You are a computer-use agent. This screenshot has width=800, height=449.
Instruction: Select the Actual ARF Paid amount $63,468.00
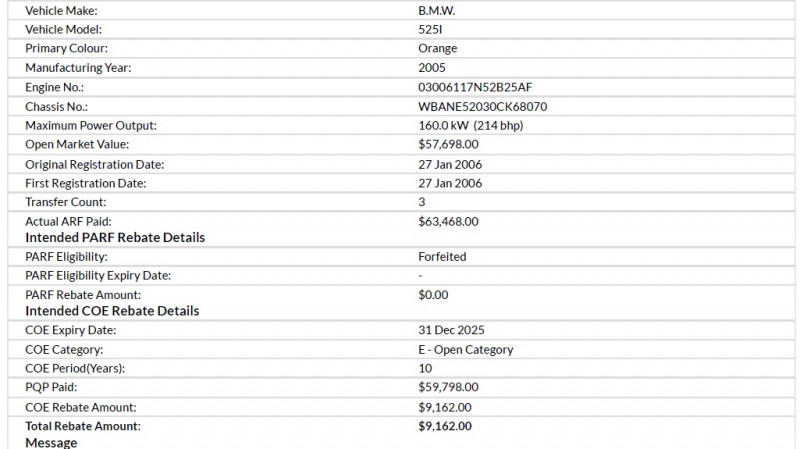tap(448, 221)
